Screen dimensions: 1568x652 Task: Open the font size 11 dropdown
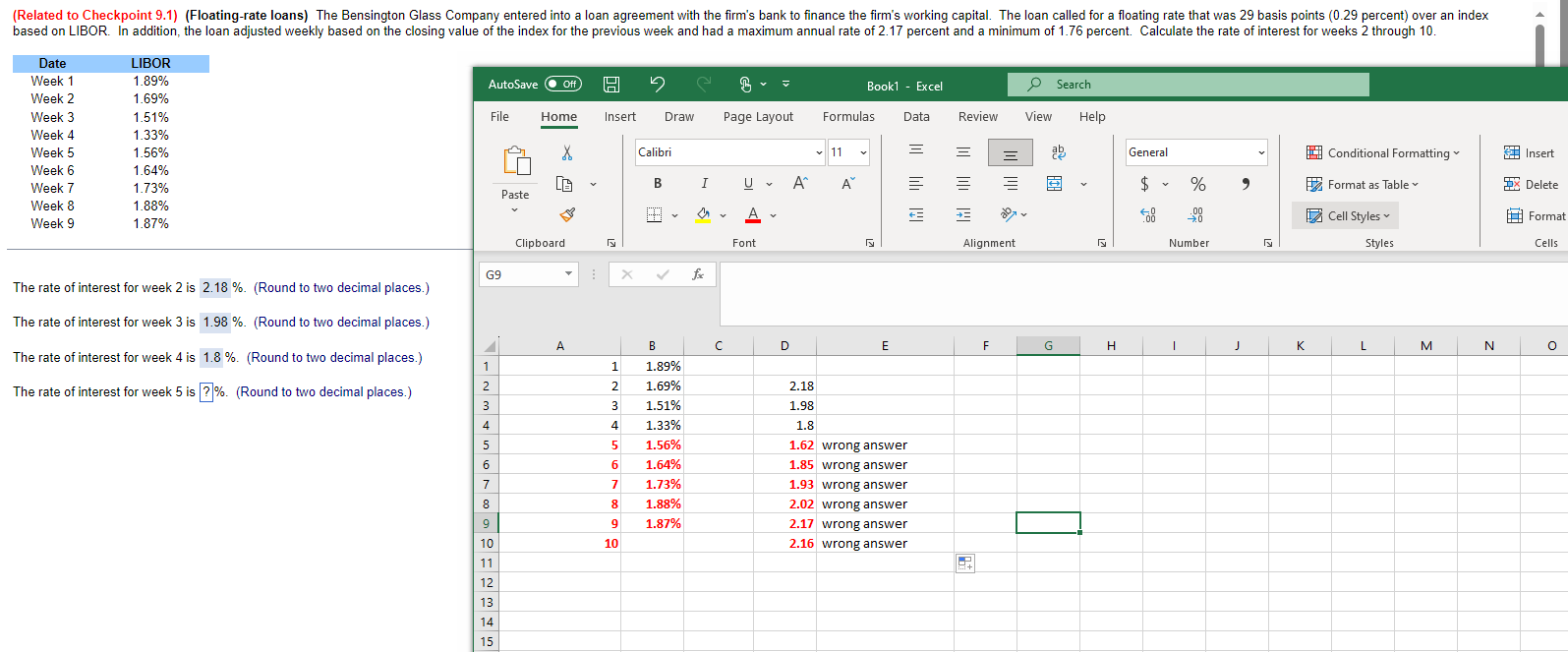coord(864,152)
